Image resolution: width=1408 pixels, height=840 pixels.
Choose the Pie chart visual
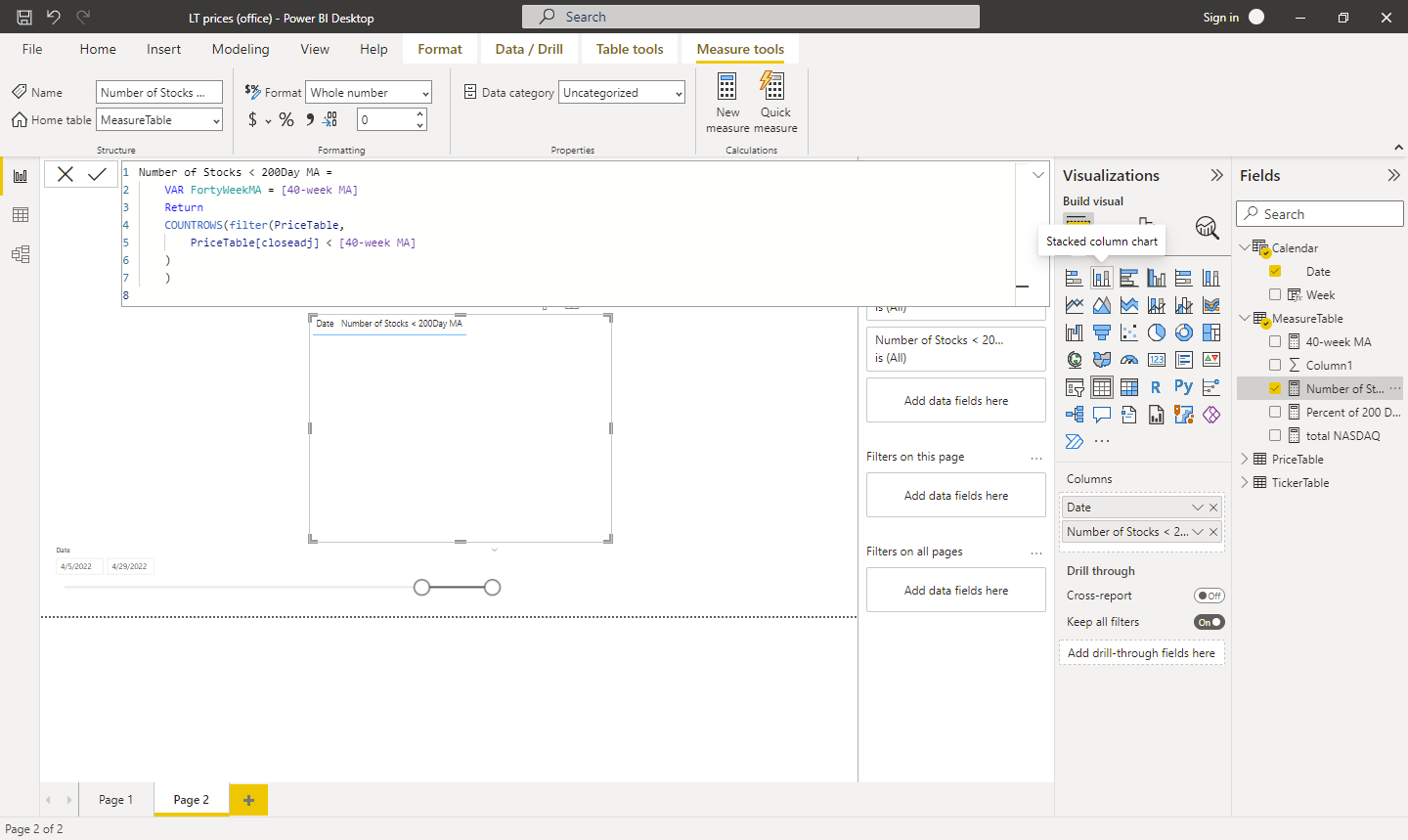click(x=1157, y=332)
